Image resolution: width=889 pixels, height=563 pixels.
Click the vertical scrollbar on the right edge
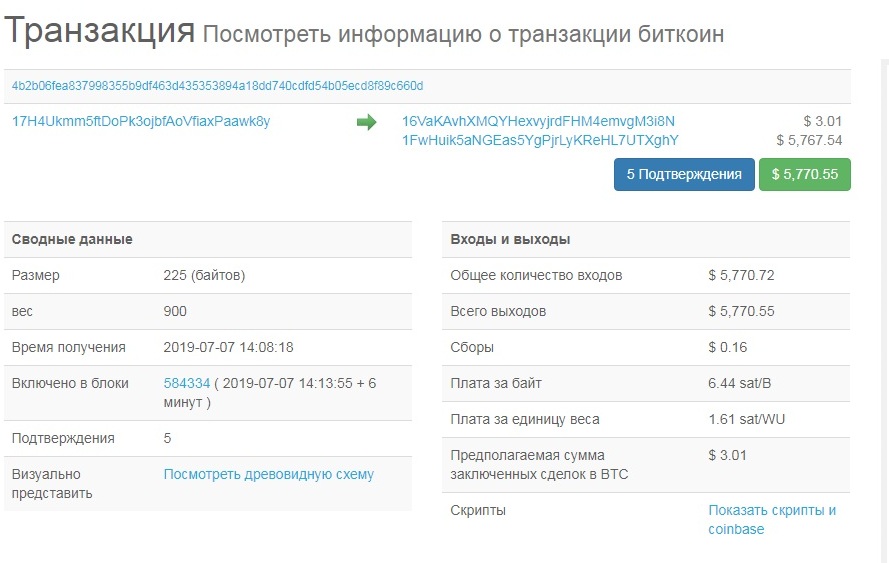(x=883, y=300)
